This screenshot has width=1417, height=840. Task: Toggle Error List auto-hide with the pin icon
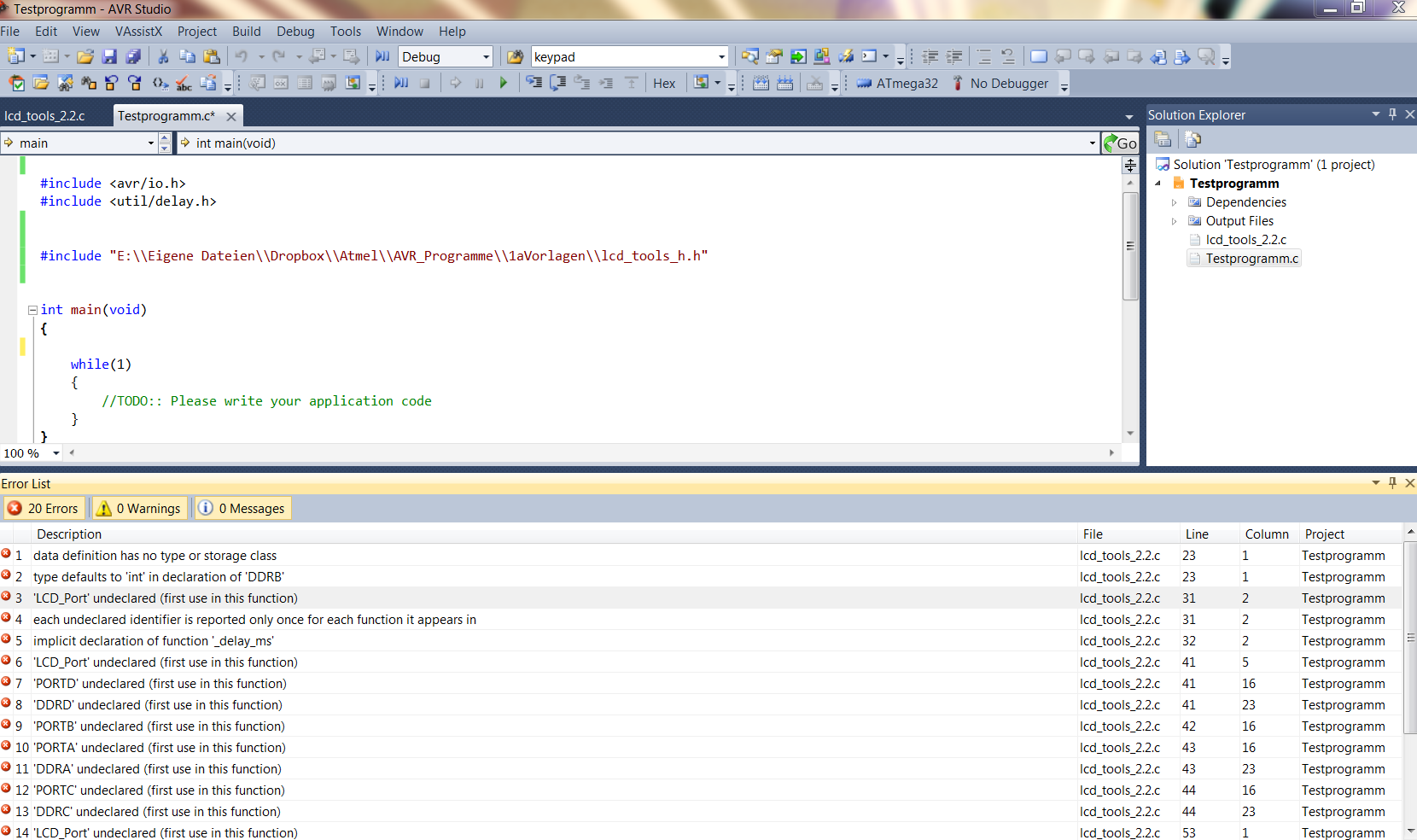point(1392,483)
